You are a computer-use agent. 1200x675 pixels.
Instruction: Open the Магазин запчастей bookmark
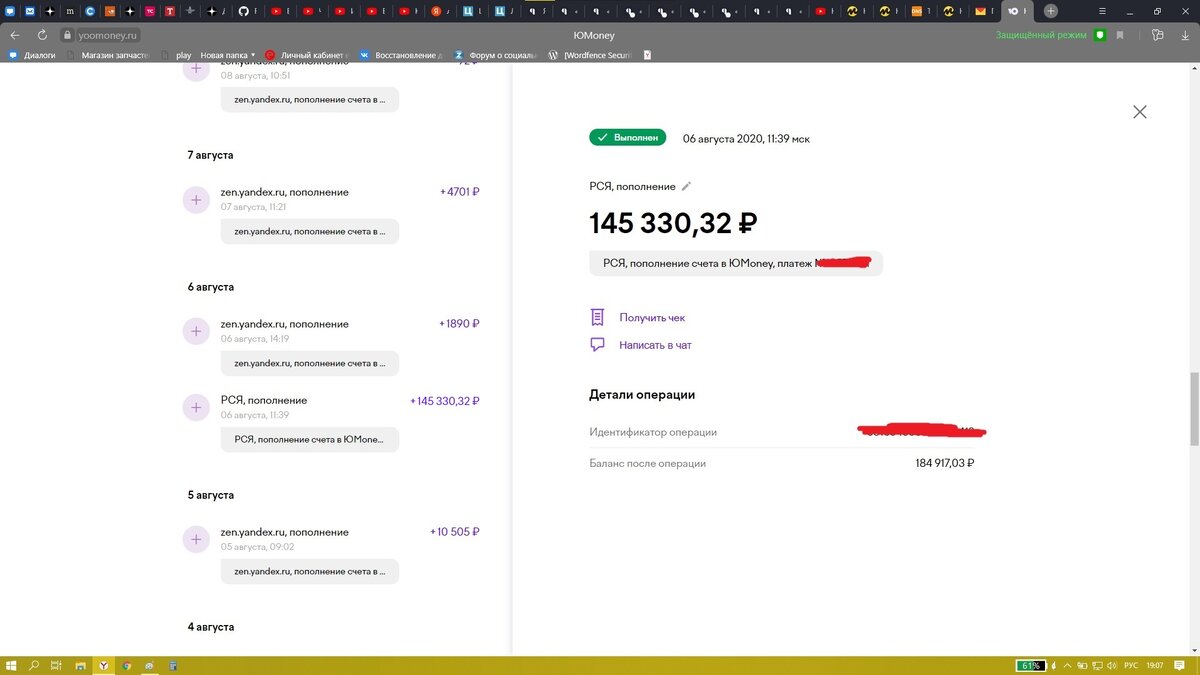(x=108, y=55)
